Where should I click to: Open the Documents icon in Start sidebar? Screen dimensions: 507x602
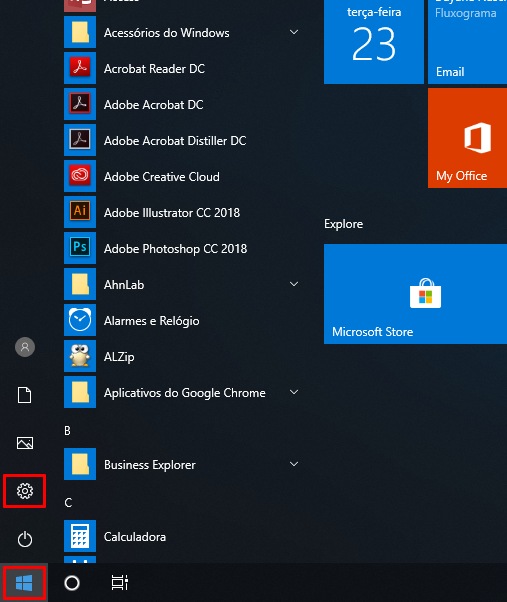[x=25, y=395]
